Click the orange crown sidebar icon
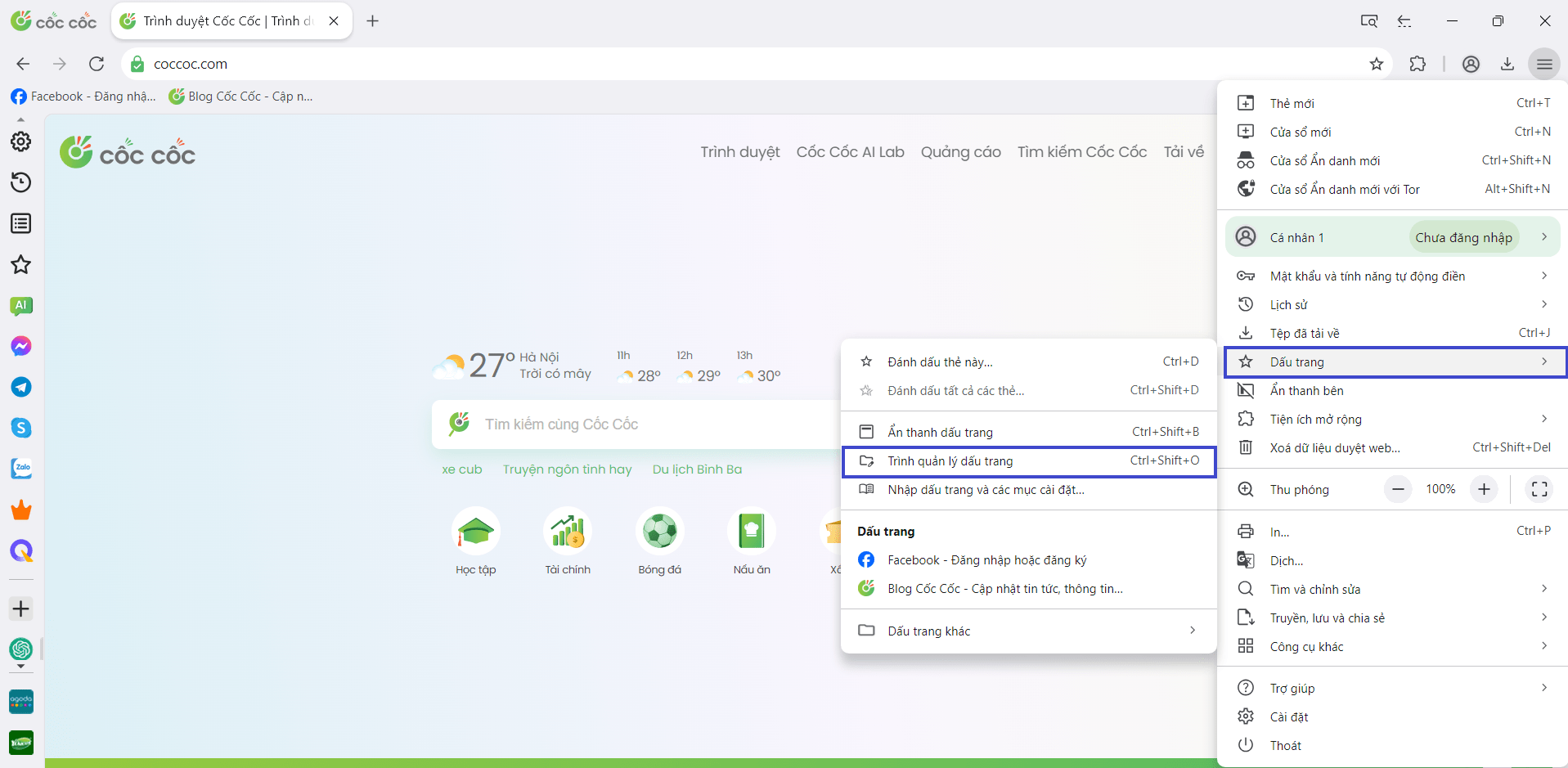 [21, 510]
